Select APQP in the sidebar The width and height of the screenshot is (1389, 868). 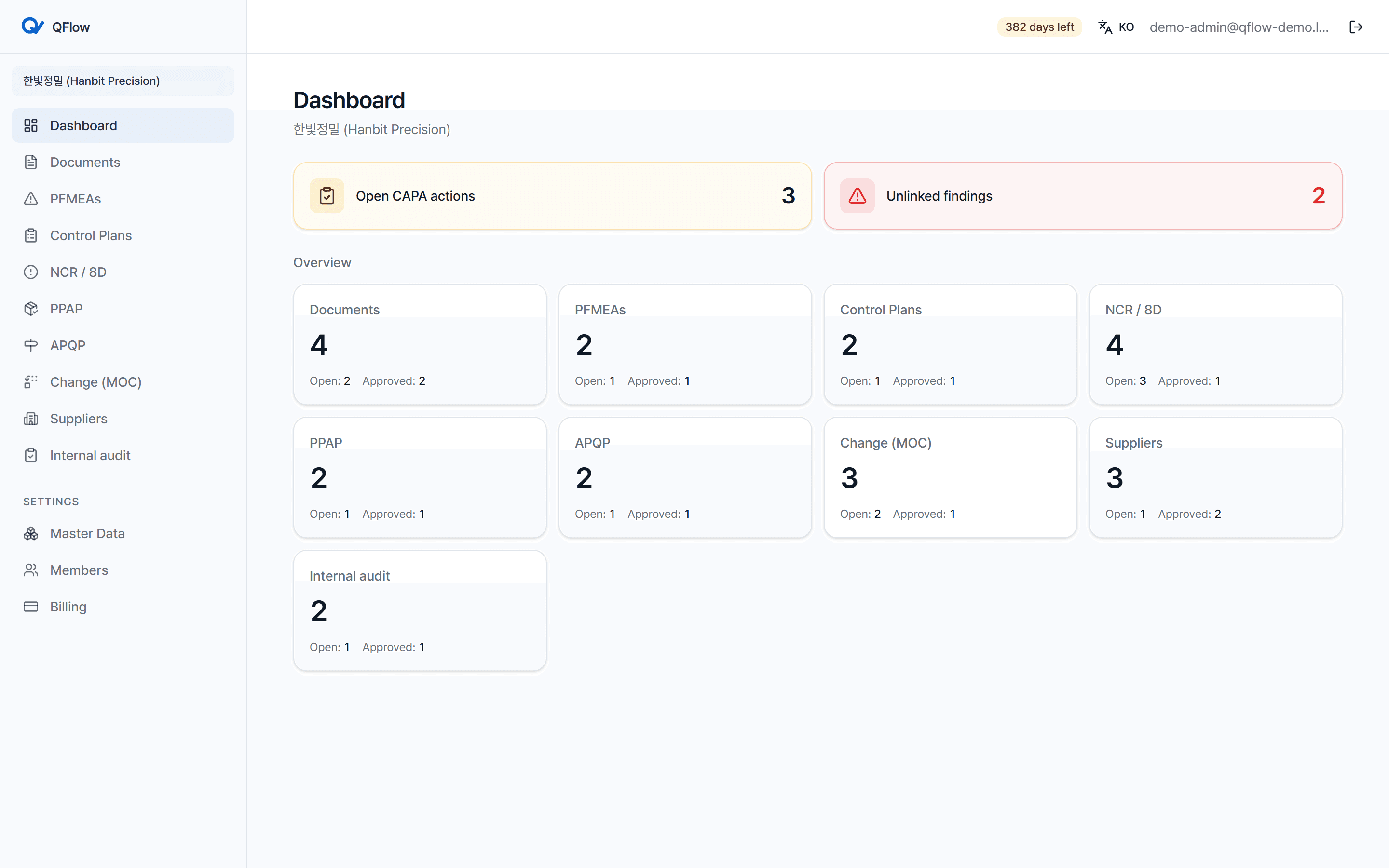point(123,346)
